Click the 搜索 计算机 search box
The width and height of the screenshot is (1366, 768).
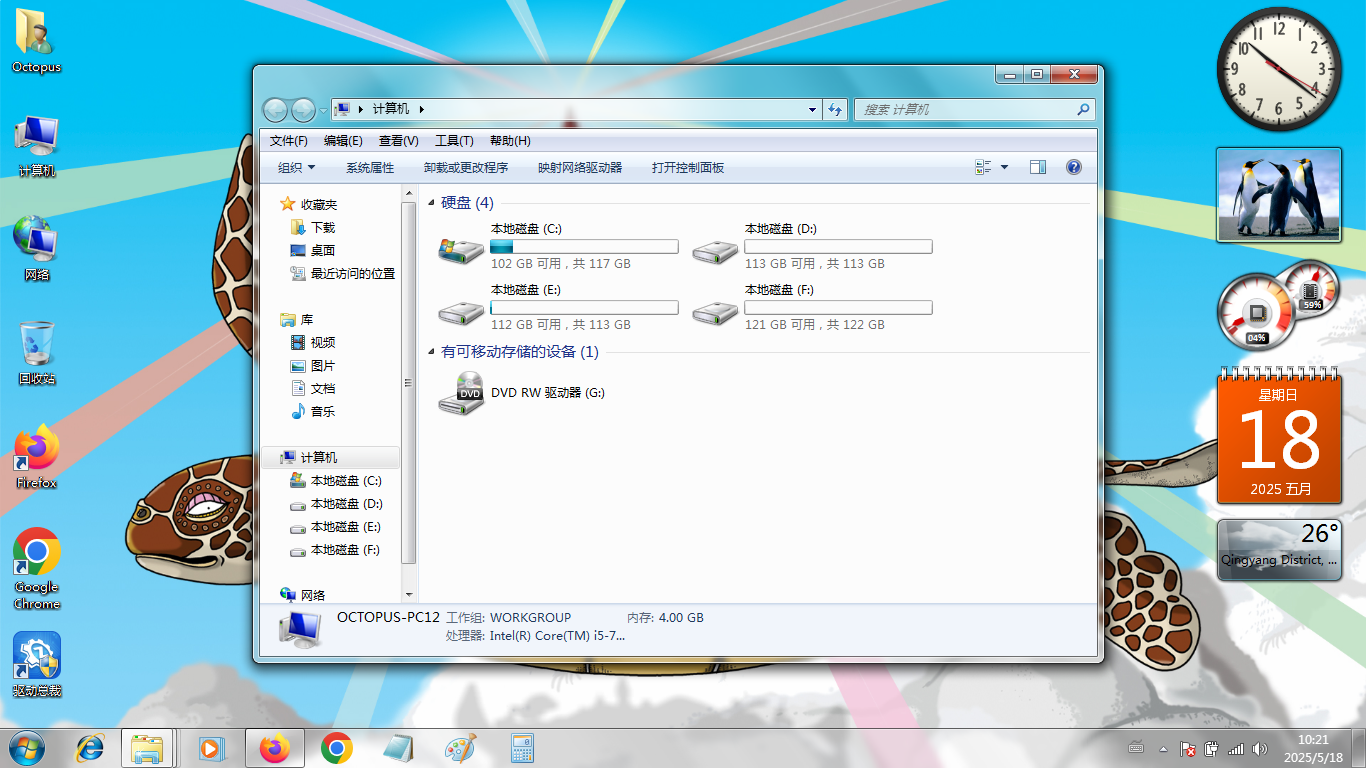tap(975, 110)
